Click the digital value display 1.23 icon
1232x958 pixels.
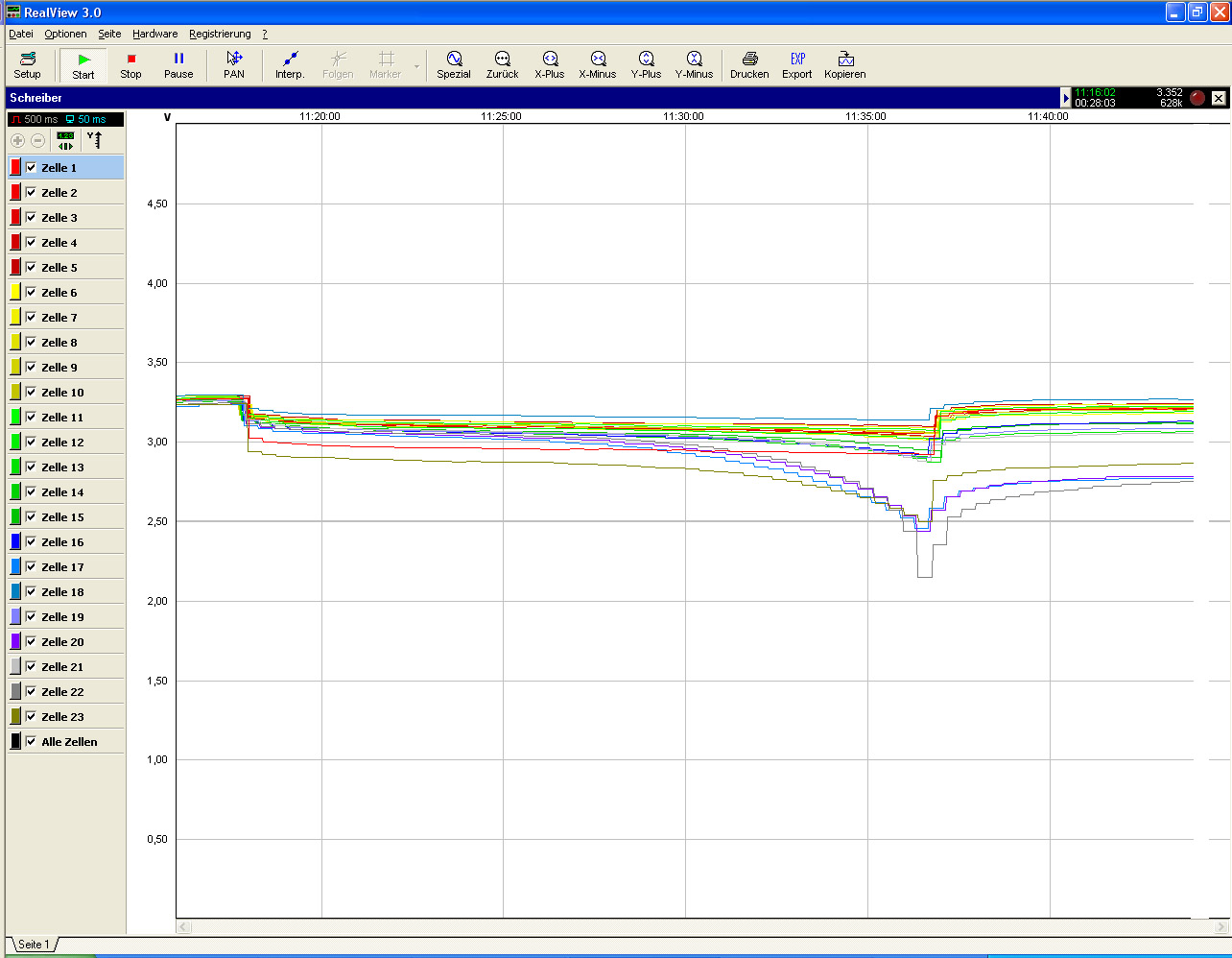click(65, 141)
